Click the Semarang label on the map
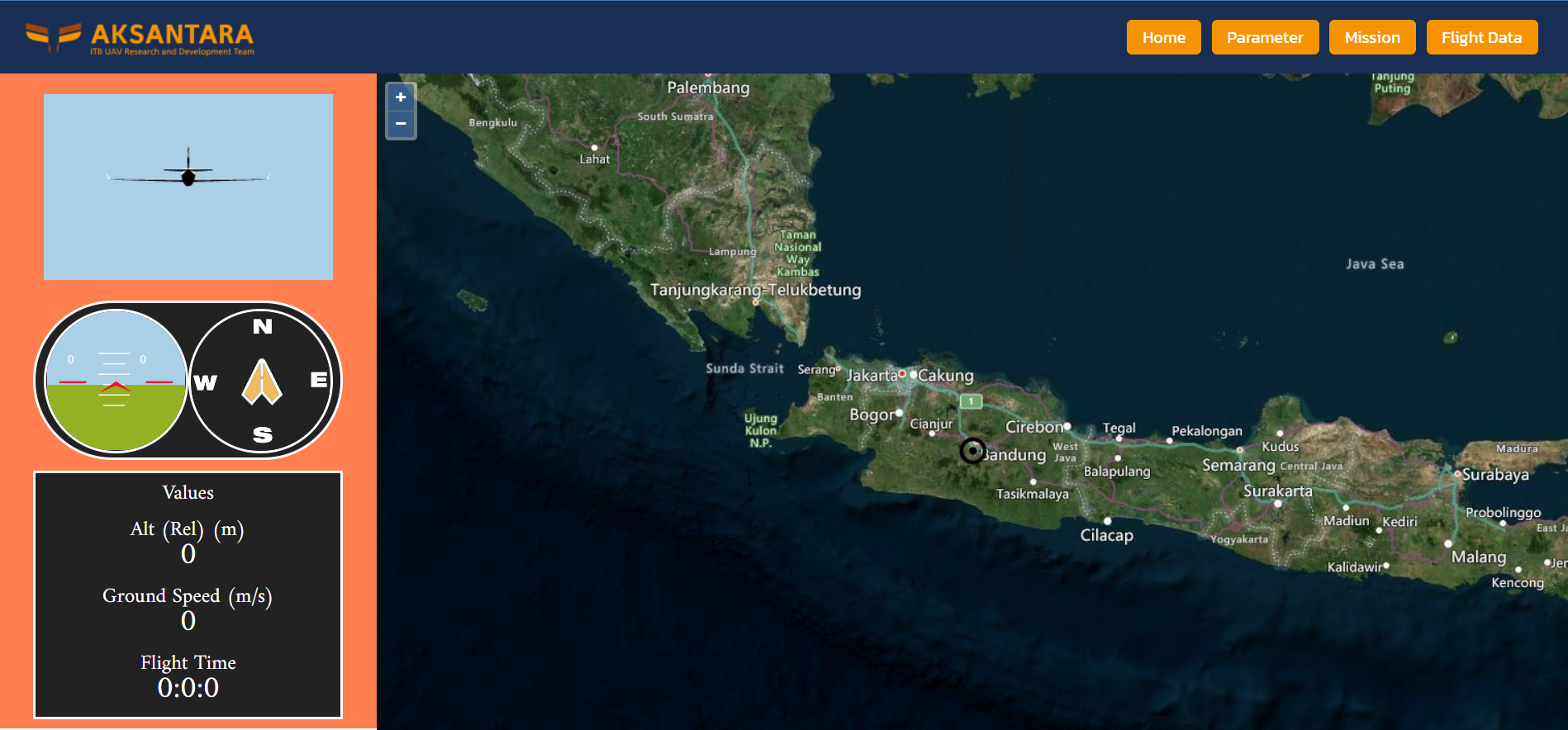Screen dimensions: 1568x730 [1238, 465]
